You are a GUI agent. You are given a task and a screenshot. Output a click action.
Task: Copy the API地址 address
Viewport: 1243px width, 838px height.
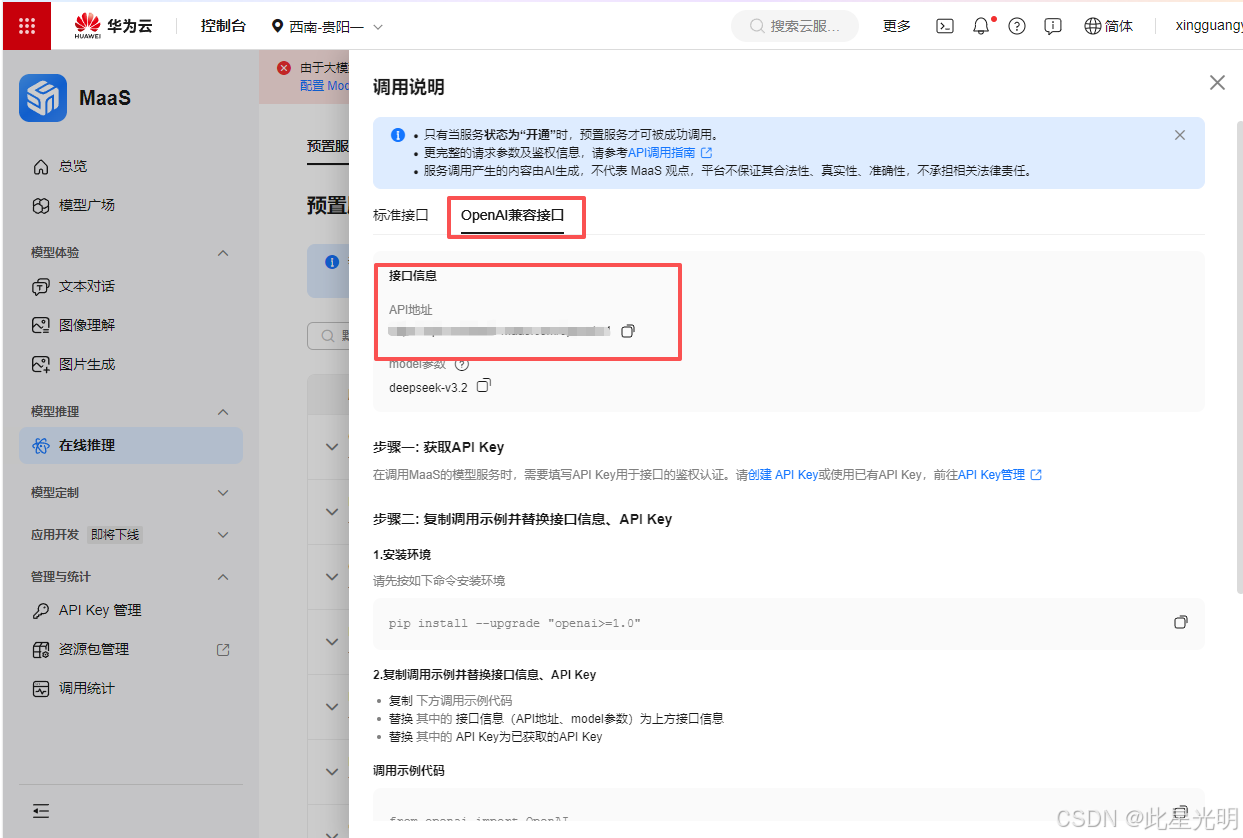click(x=628, y=330)
